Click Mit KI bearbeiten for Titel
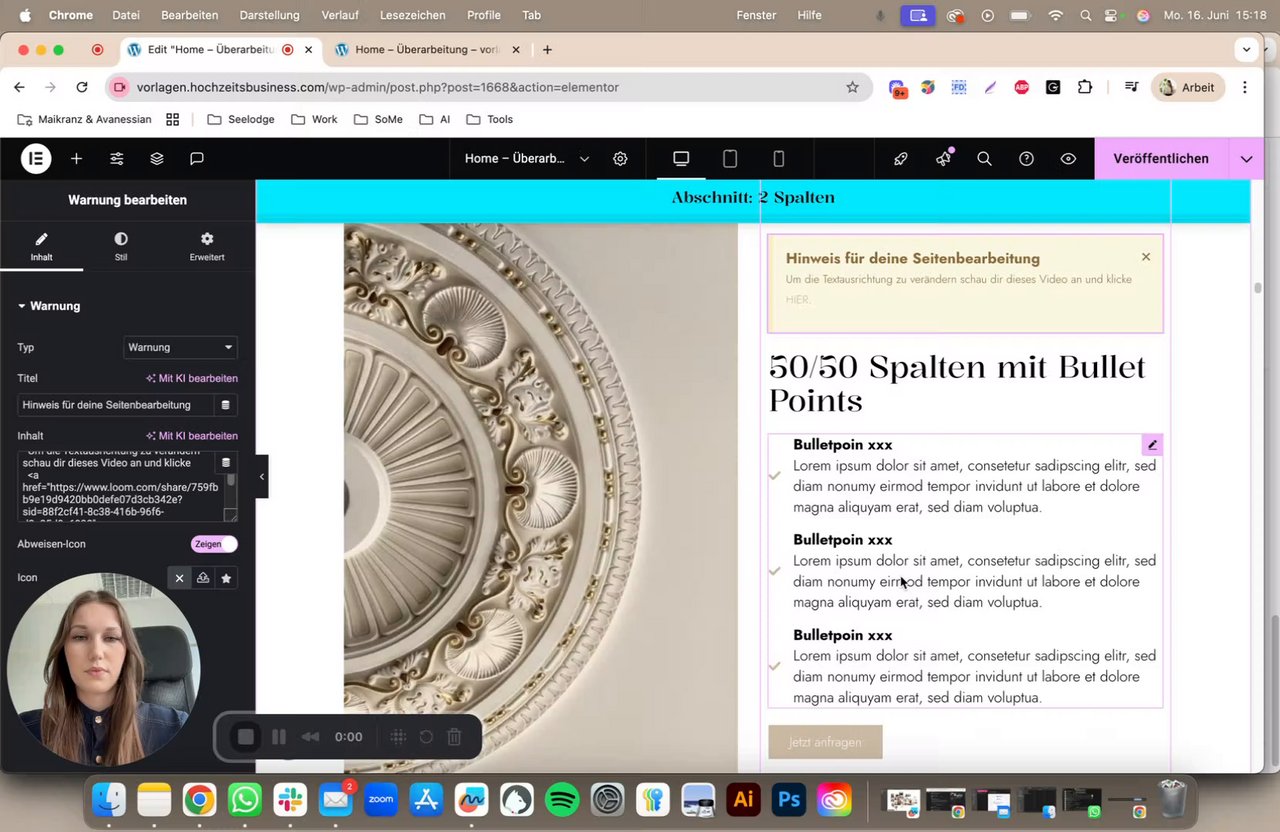 (x=192, y=378)
